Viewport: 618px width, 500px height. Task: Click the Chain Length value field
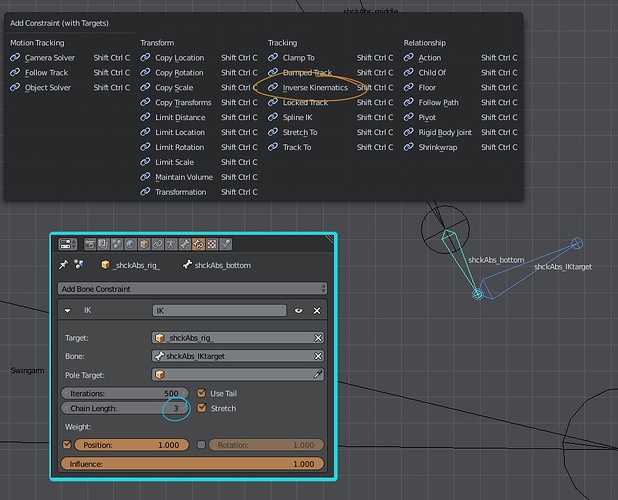coord(125,408)
